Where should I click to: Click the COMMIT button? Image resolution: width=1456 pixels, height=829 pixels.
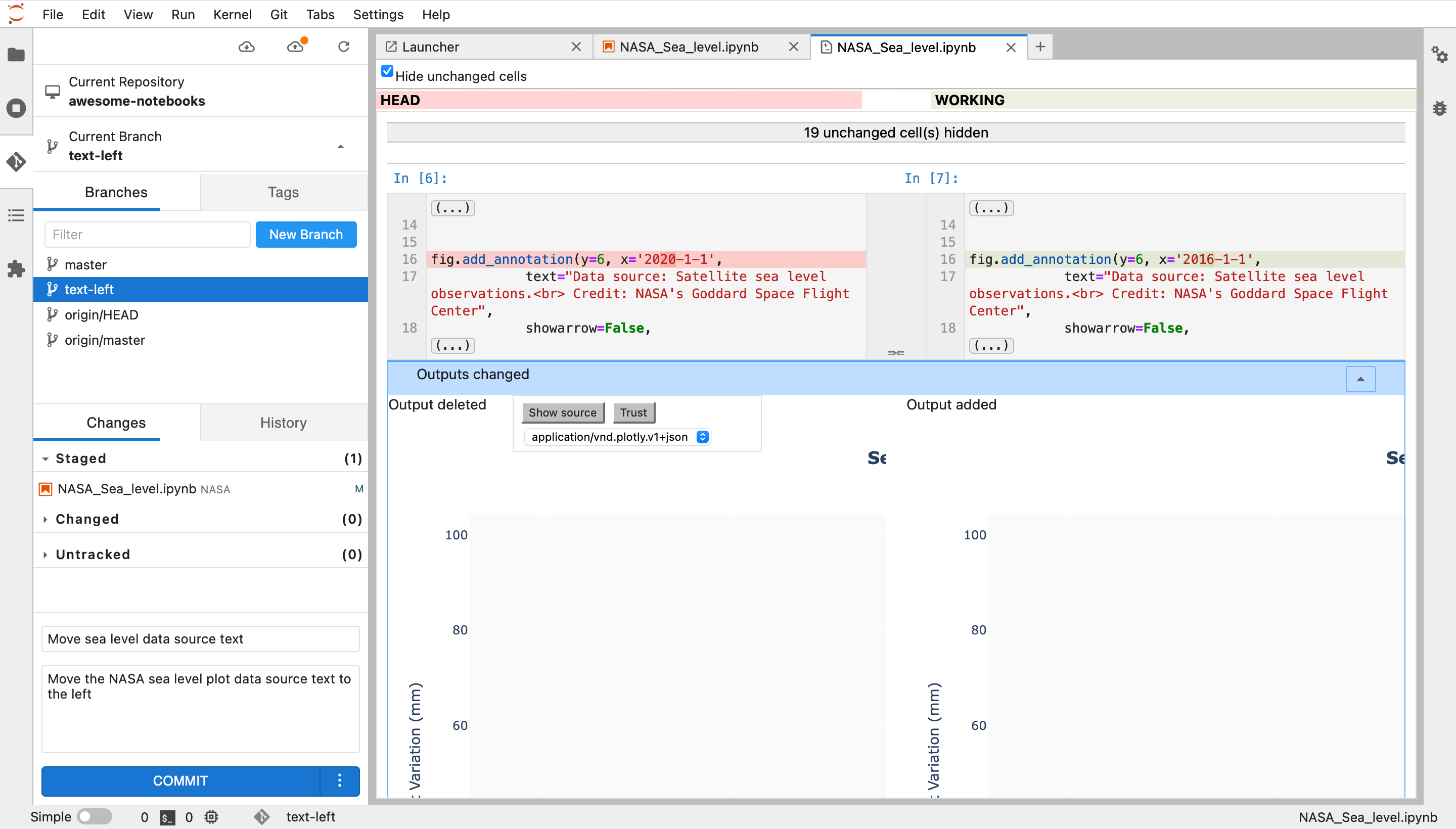click(180, 780)
